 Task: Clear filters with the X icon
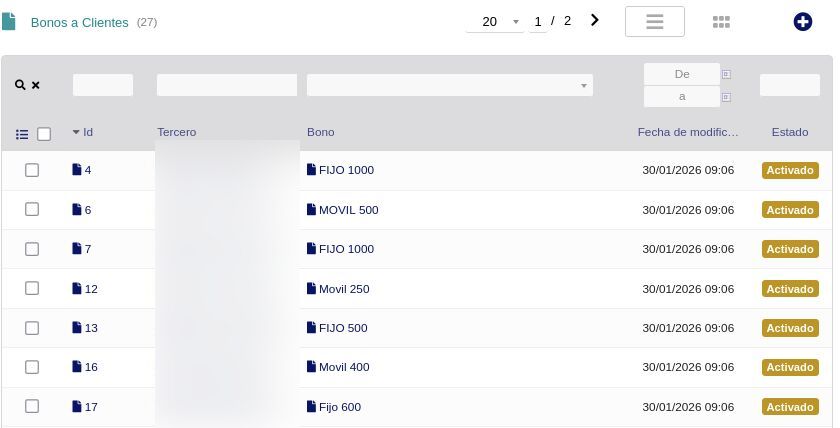click(36, 85)
